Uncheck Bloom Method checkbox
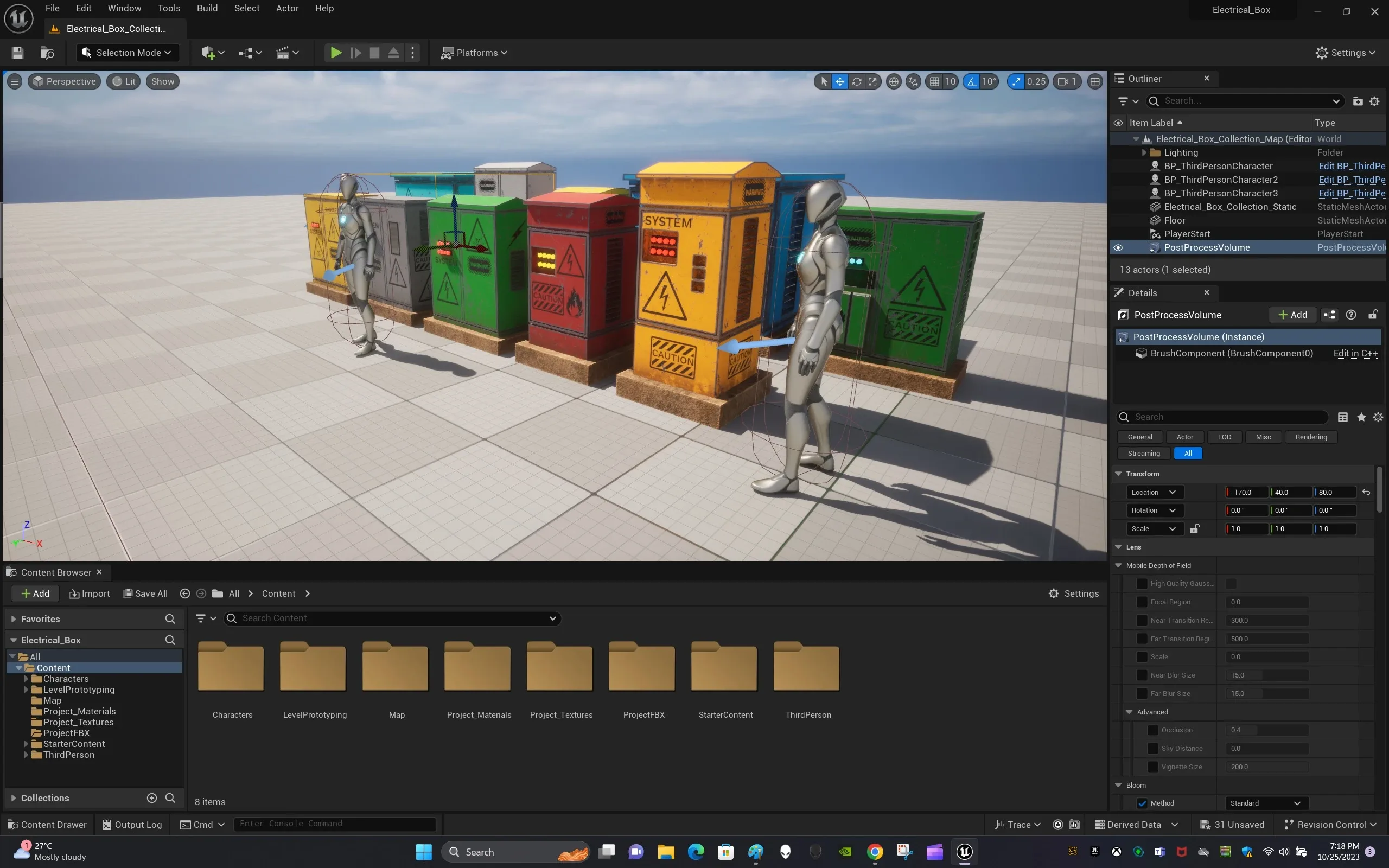Screen dimensions: 1389x868 [x=1142, y=803]
